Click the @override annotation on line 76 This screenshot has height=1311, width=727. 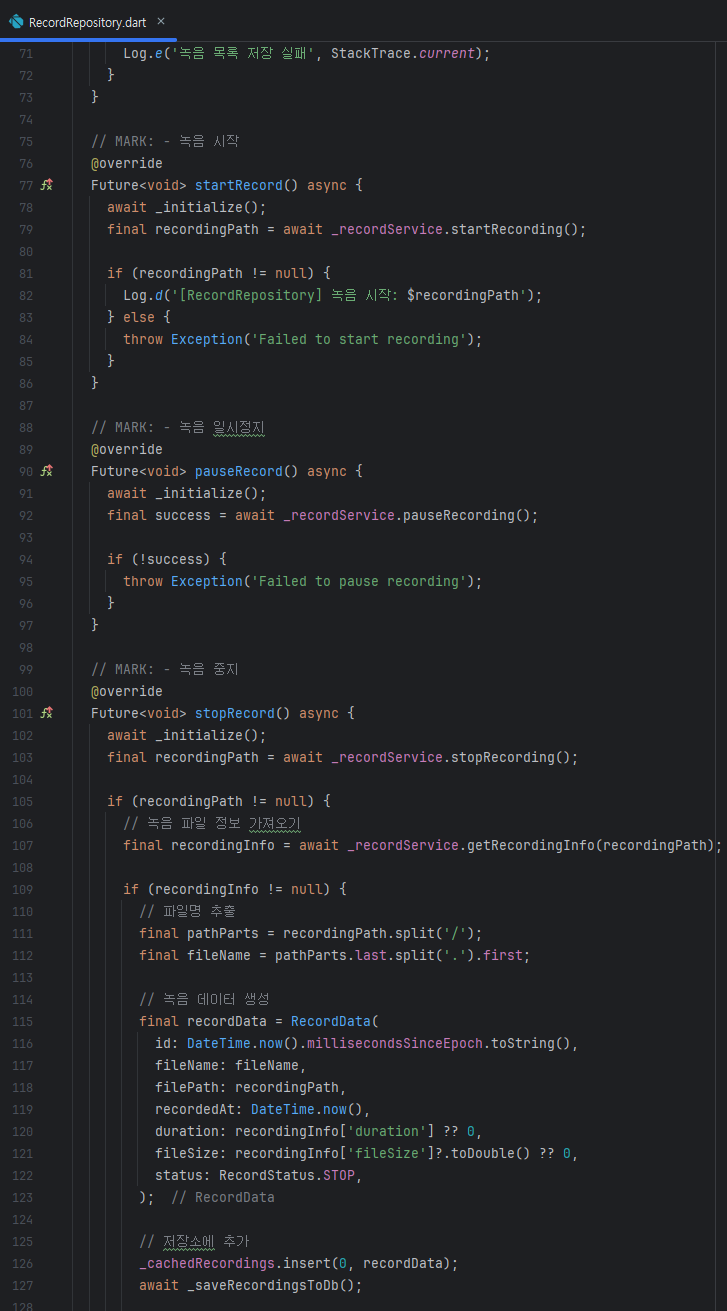click(127, 163)
